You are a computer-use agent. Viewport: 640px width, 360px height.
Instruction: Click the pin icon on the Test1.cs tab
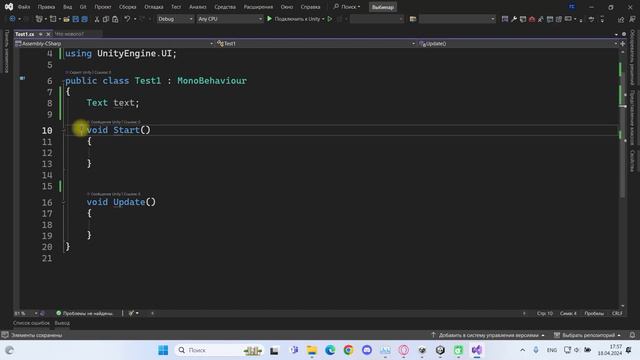(x=40, y=34)
